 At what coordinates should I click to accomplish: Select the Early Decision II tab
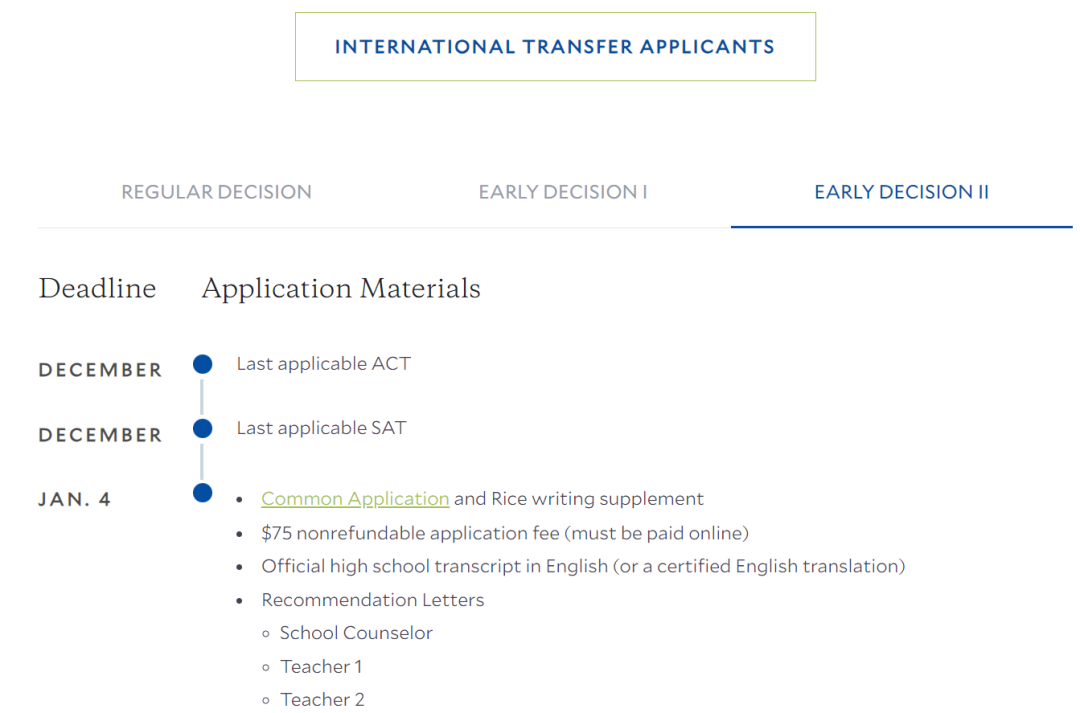tap(902, 192)
